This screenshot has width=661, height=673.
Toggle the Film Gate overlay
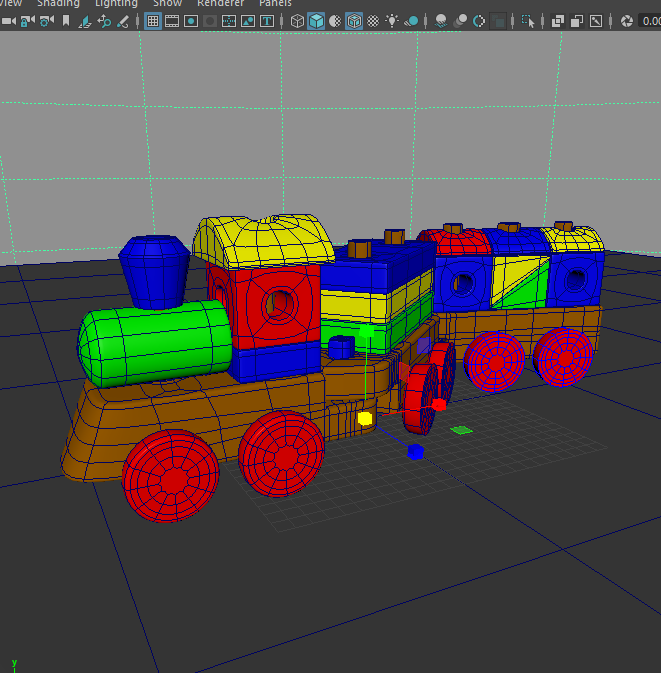coord(172,20)
